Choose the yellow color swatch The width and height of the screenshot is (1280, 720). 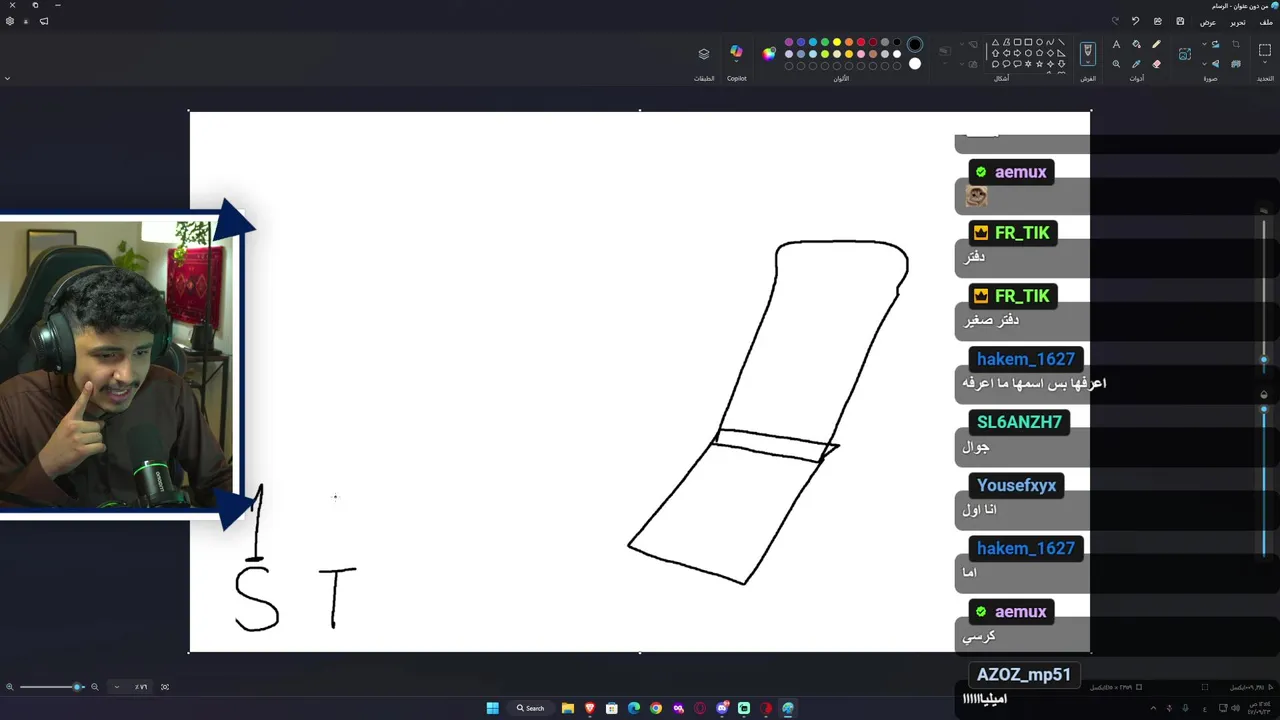(x=837, y=42)
